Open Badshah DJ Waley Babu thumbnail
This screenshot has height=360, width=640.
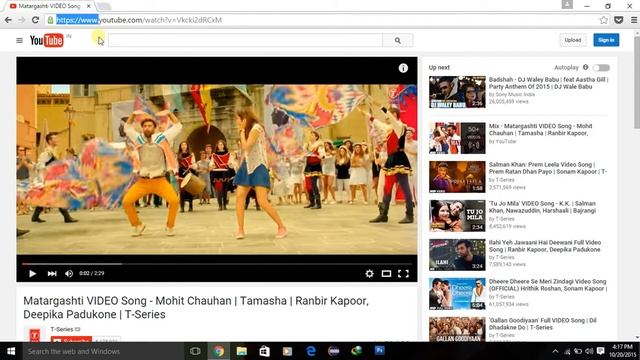(457, 92)
